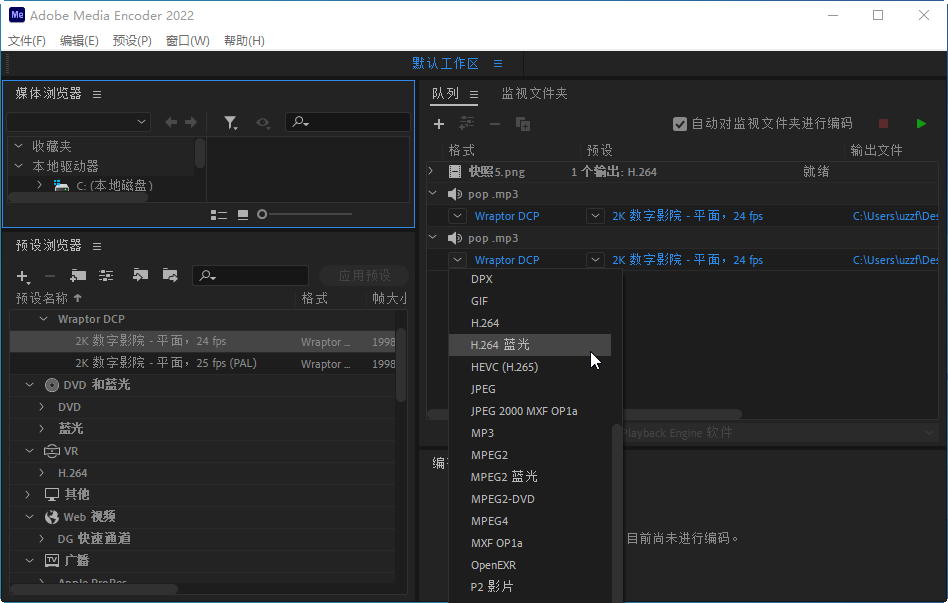Image resolution: width=948 pixels, height=603 pixels.
Task: Click the media browser filter icon
Action: point(230,122)
